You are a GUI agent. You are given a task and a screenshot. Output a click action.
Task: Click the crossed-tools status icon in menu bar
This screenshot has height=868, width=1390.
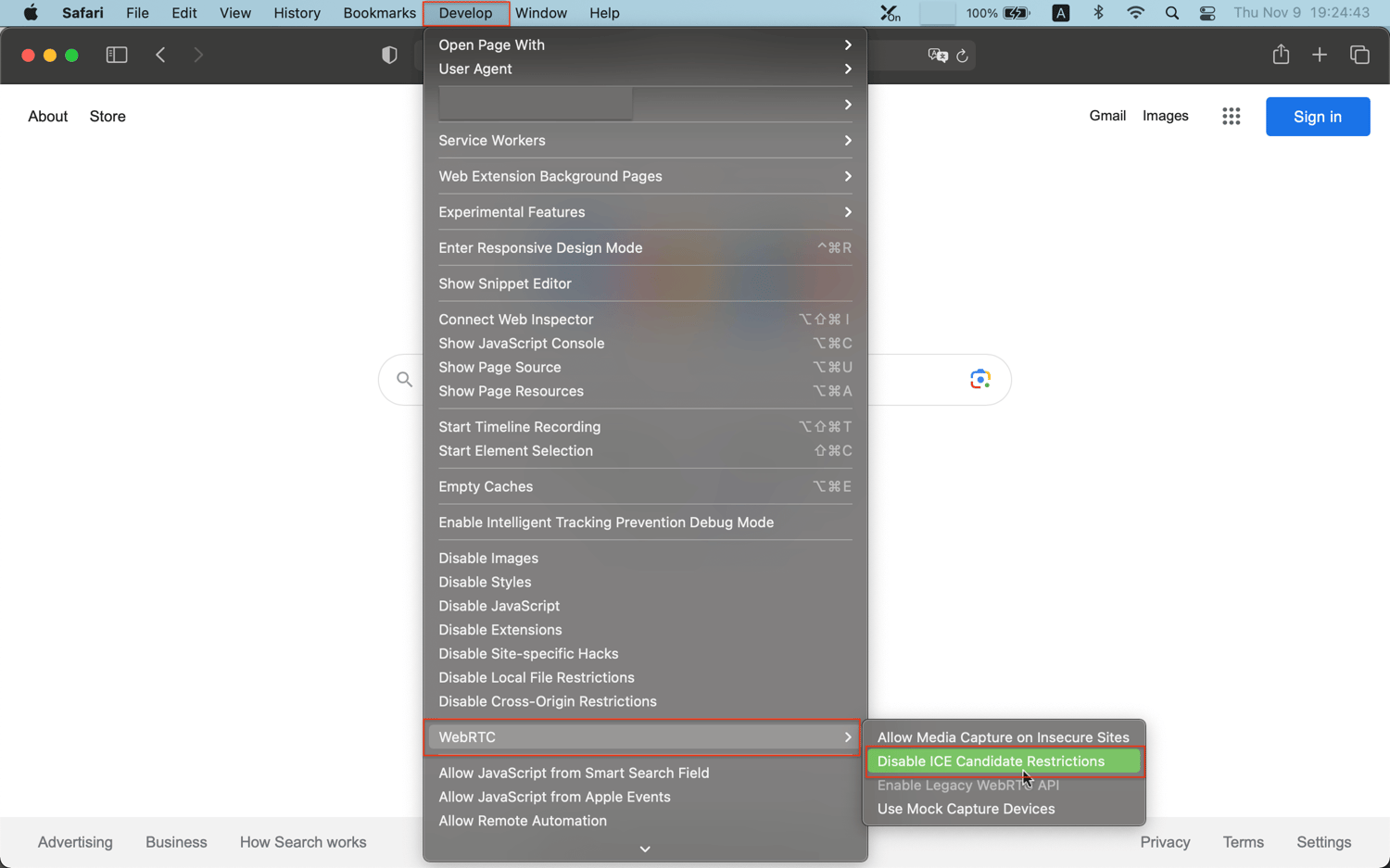click(890, 13)
